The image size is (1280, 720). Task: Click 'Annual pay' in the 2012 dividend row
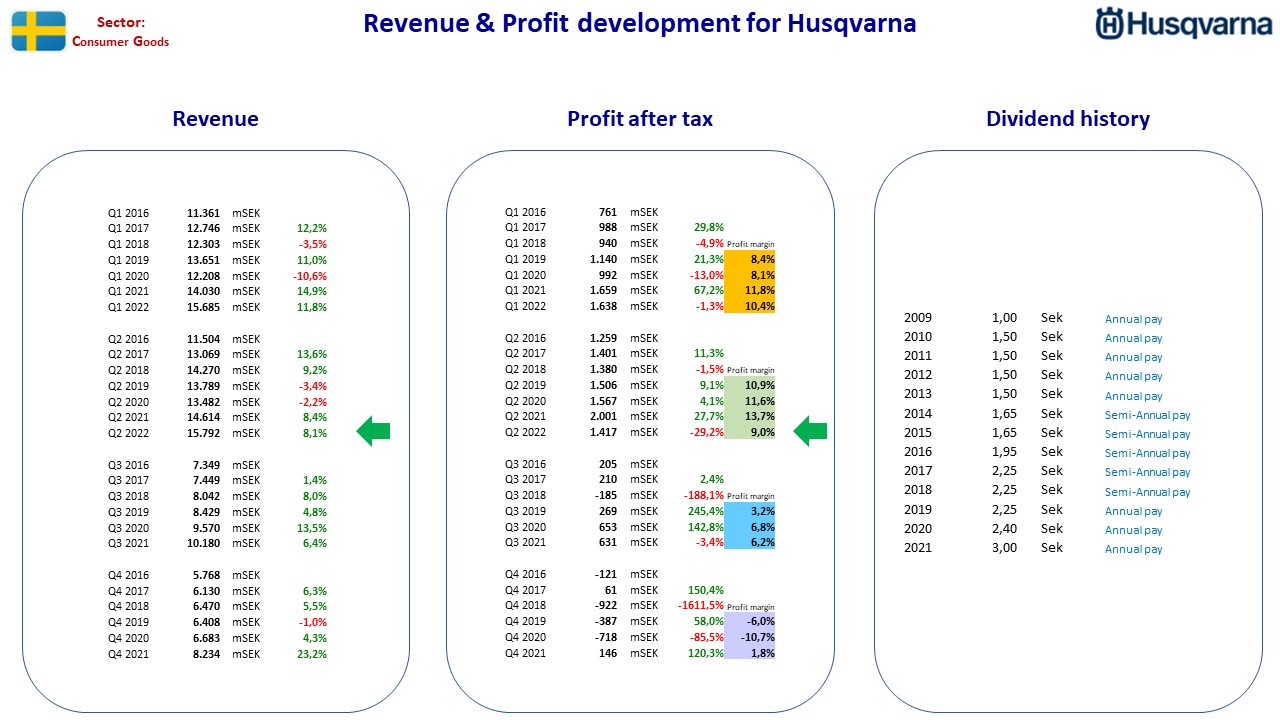click(x=1134, y=376)
